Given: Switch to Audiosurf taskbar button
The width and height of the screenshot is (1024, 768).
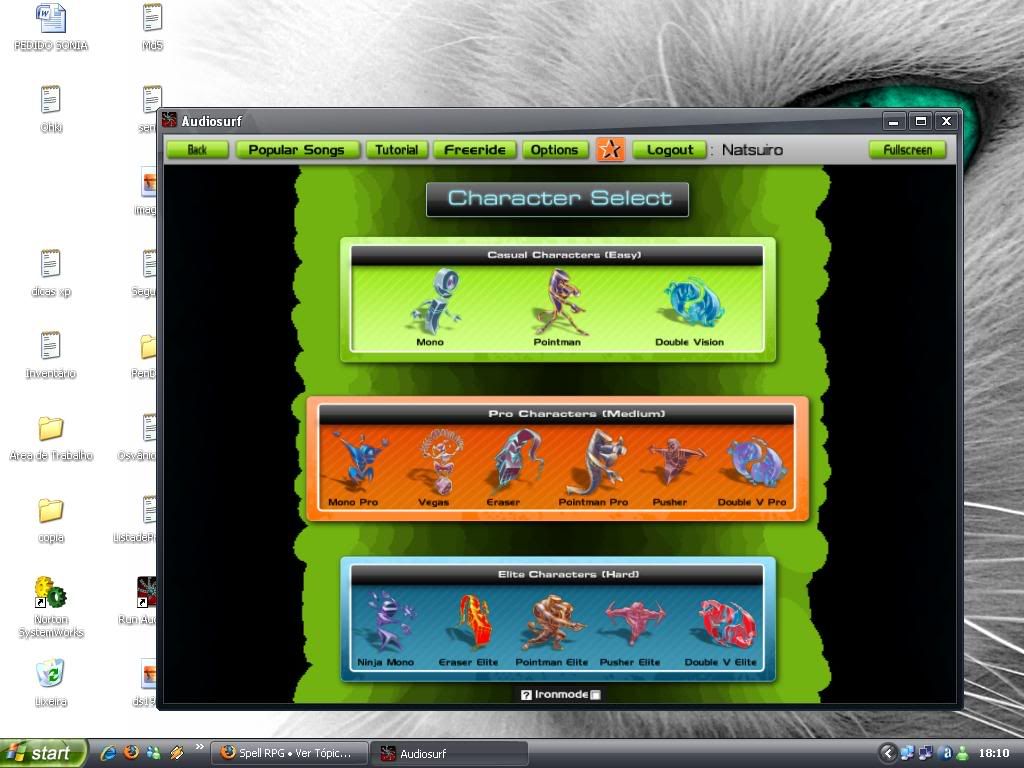Looking at the screenshot, I should pyautogui.click(x=449, y=753).
